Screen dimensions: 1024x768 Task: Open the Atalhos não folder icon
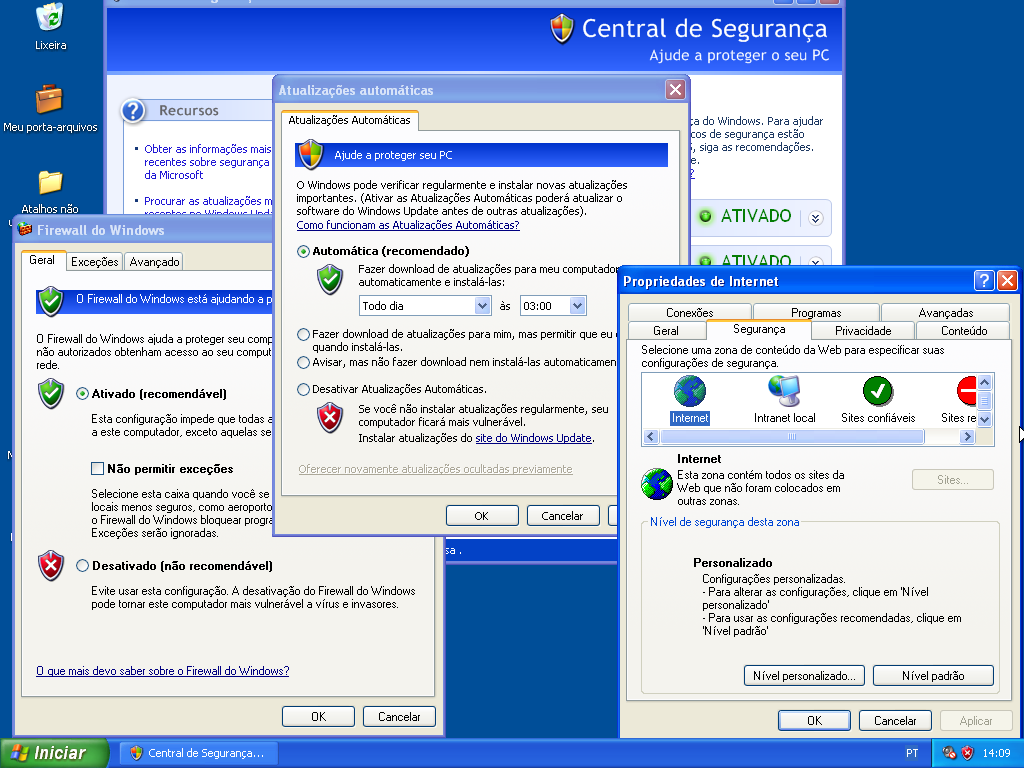pyautogui.click(x=50, y=182)
